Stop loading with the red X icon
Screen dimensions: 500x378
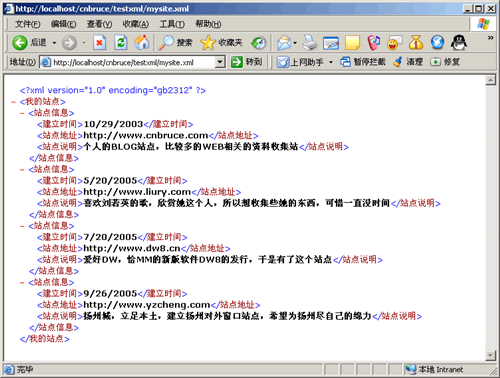(99, 43)
